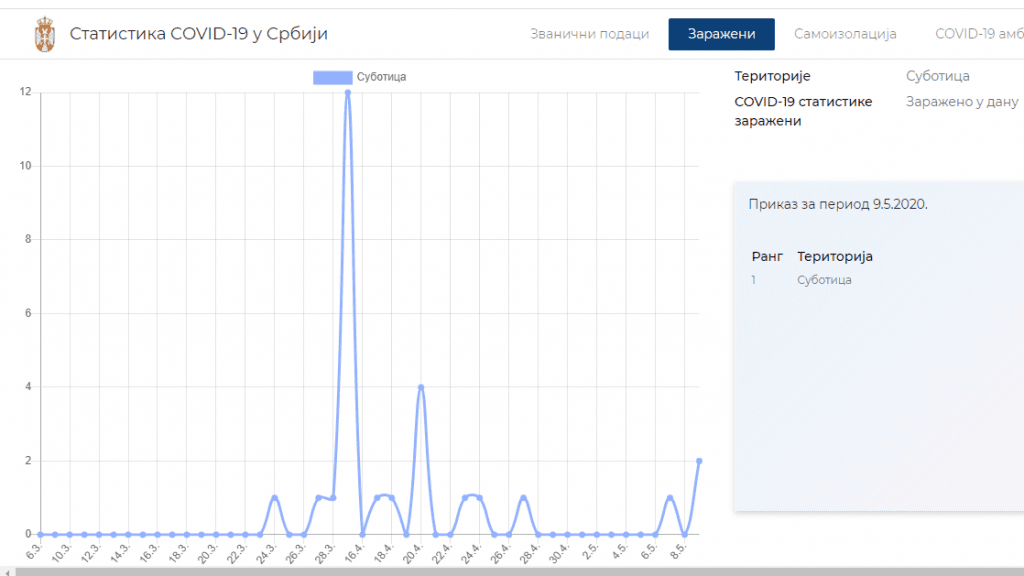Click the Суботица legend label

pos(381,77)
